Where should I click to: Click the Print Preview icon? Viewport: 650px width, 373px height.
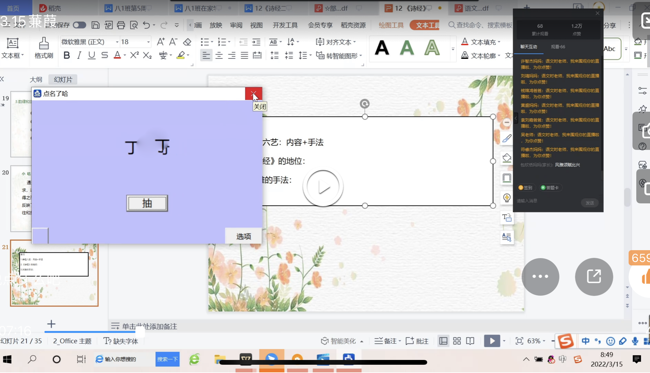pos(134,25)
